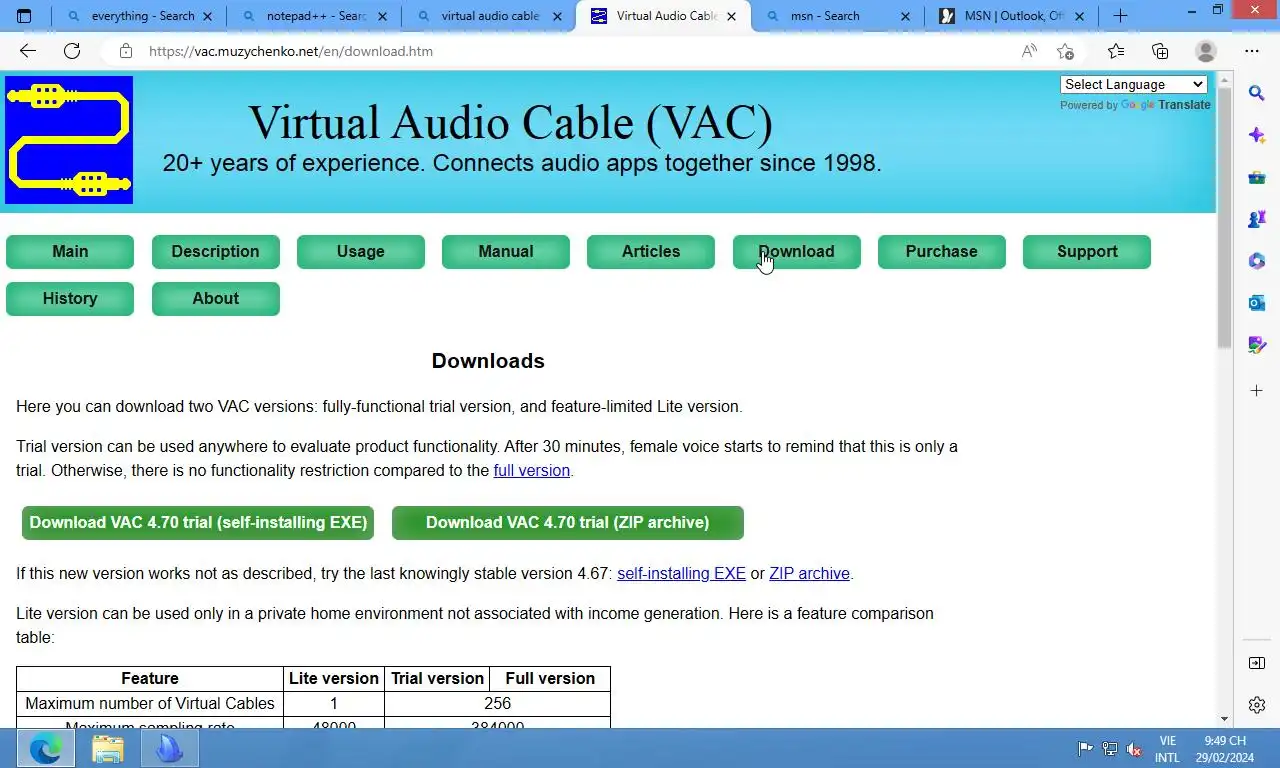This screenshot has height=768, width=1280.
Task: Click the Lite version column header
Action: pyautogui.click(x=334, y=679)
